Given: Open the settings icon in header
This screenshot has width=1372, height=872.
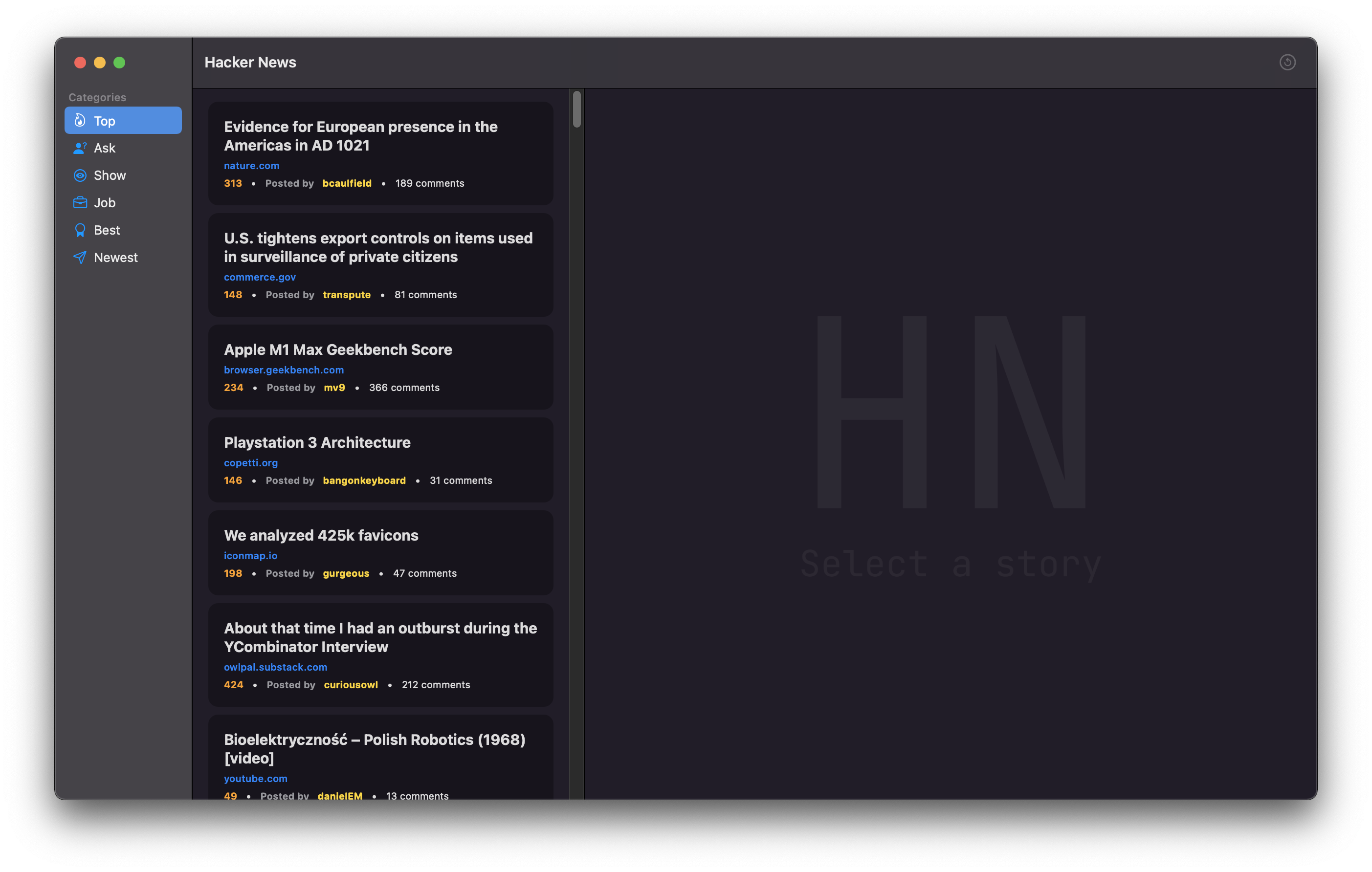Looking at the screenshot, I should pyautogui.click(x=1288, y=62).
